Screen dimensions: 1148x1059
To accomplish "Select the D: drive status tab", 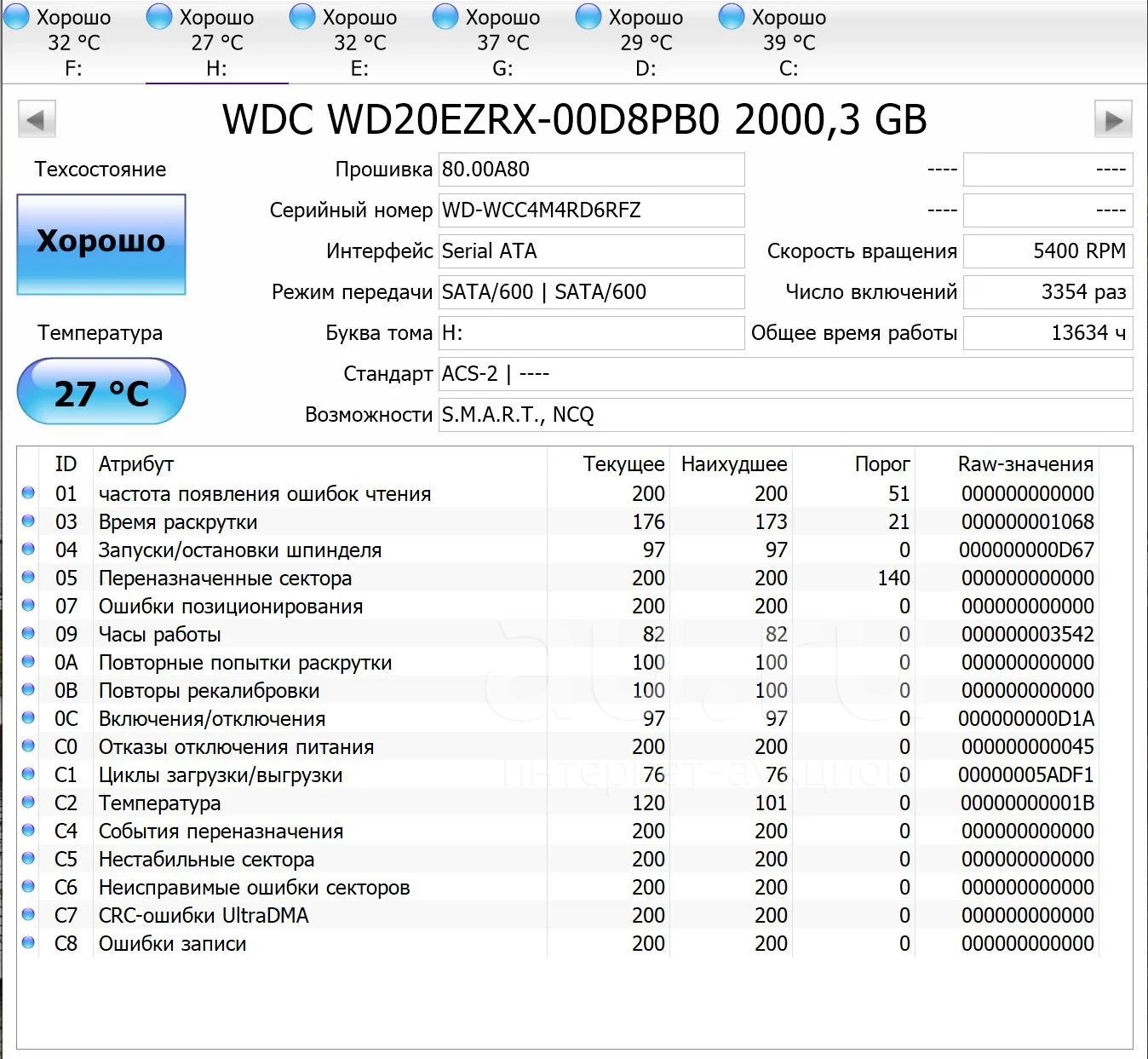I will pos(646,43).
